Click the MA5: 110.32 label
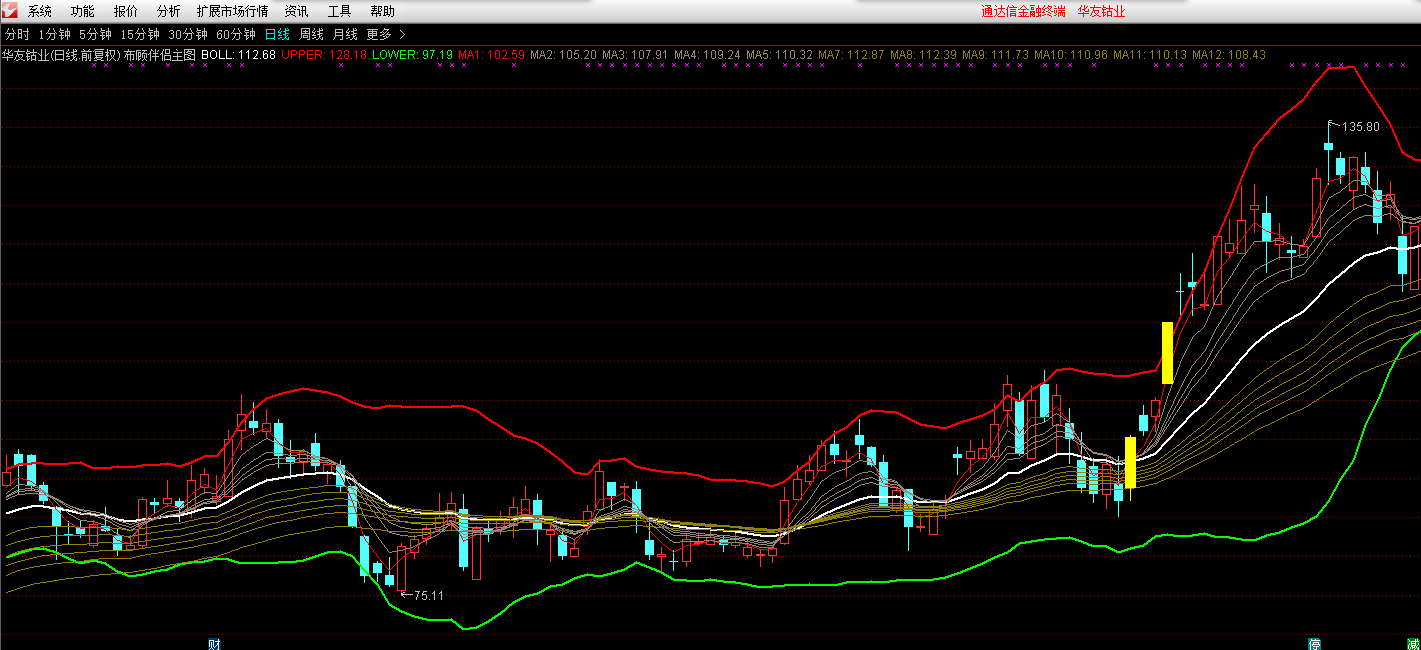 click(x=779, y=55)
